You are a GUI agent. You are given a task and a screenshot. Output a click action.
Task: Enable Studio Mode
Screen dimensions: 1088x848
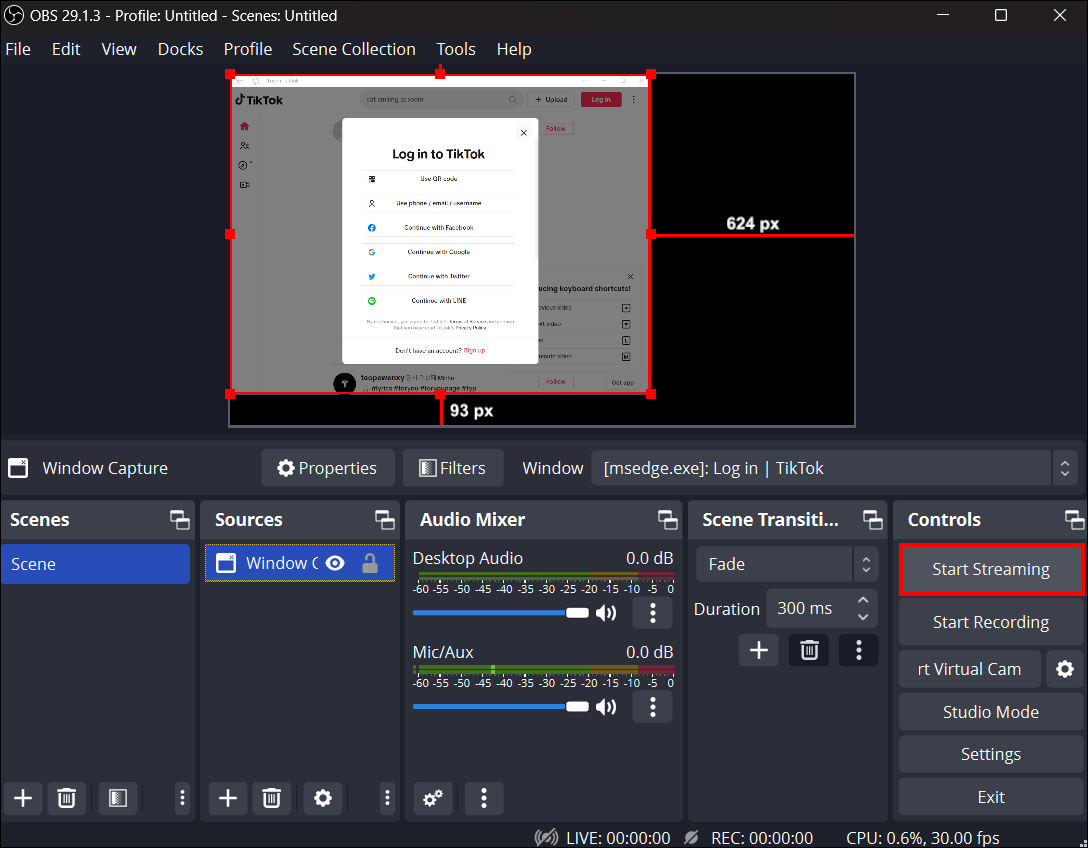tap(990, 711)
